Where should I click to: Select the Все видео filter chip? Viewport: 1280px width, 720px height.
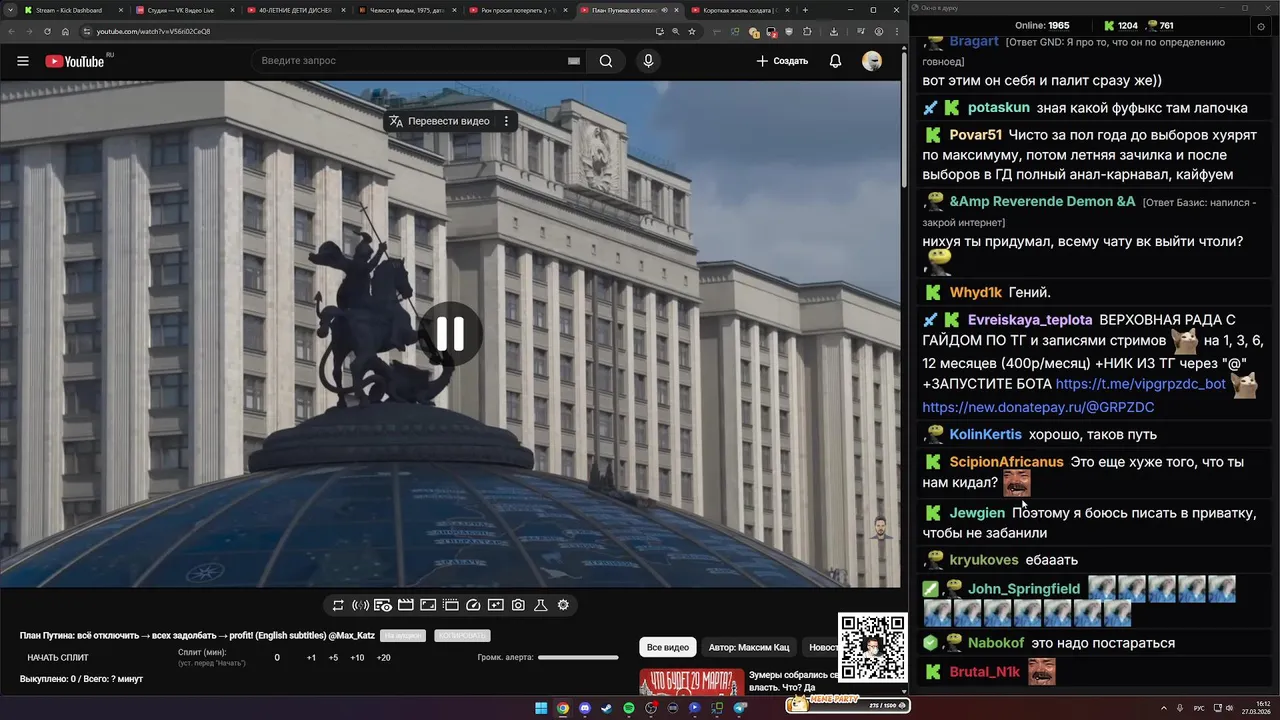667,648
